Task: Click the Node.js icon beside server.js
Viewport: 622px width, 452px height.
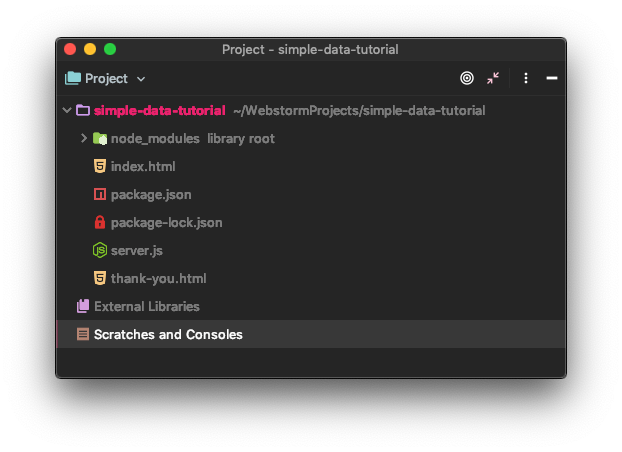Action: (x=100, y=250)
